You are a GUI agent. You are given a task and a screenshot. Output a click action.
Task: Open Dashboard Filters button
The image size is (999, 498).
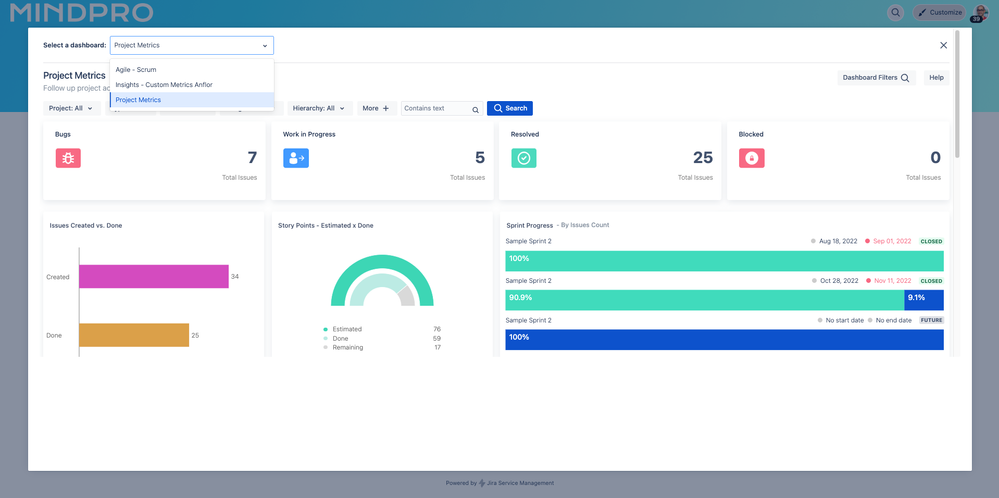click(x=876, y=78)
